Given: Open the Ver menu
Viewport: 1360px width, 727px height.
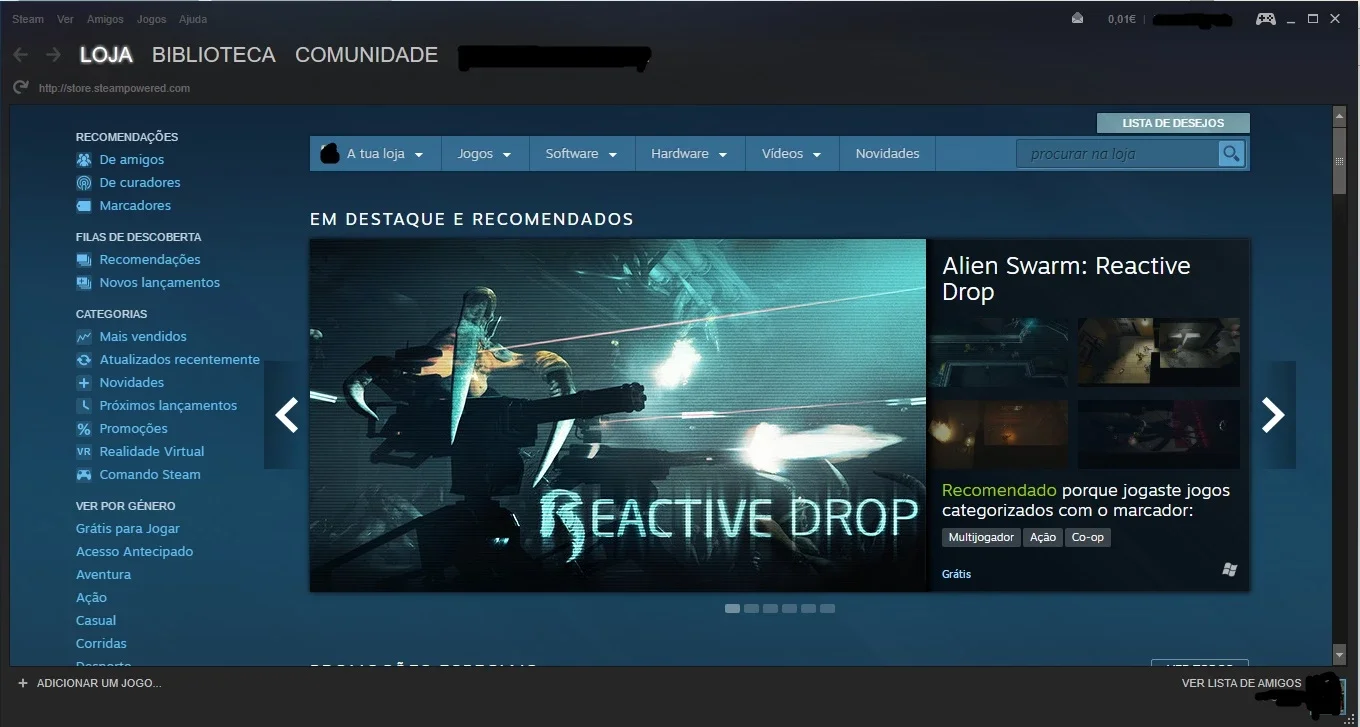Looking at the screenshot, I should [x=66, y=19].
